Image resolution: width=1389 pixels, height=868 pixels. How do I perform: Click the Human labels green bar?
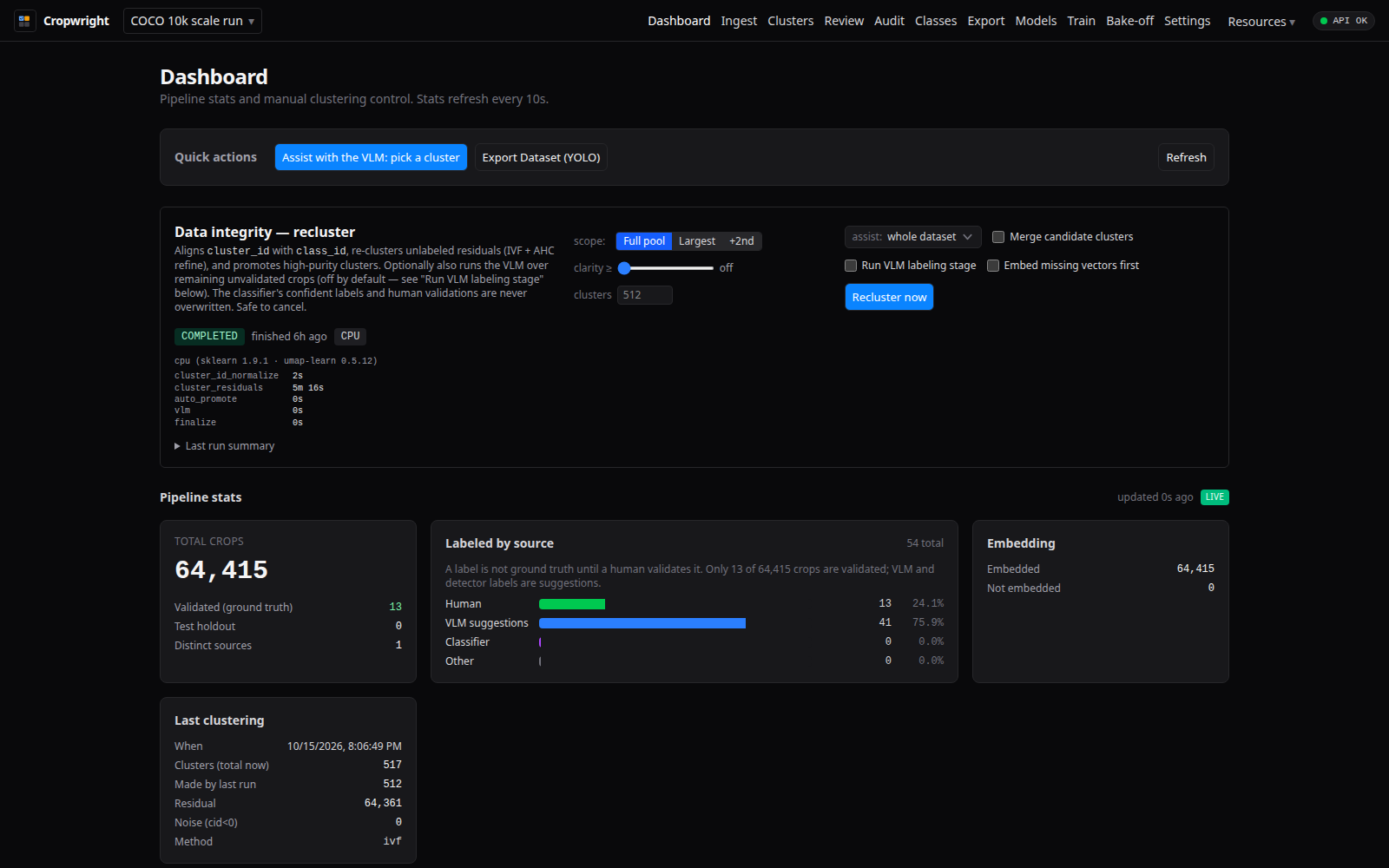pyautogui.click(x=572, y=604)
